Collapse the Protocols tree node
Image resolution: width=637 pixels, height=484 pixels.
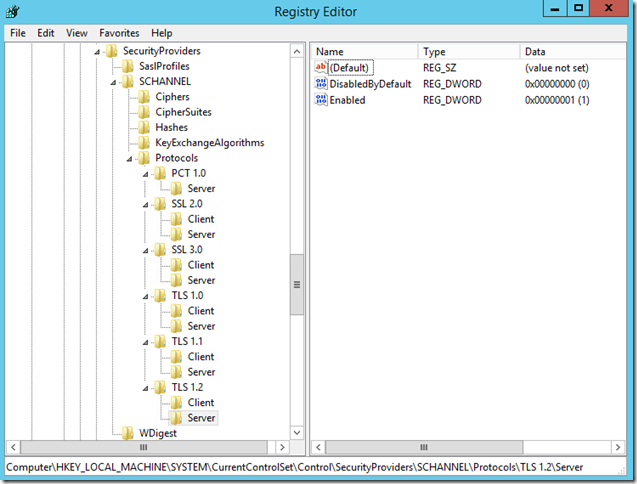click(129, 158)
